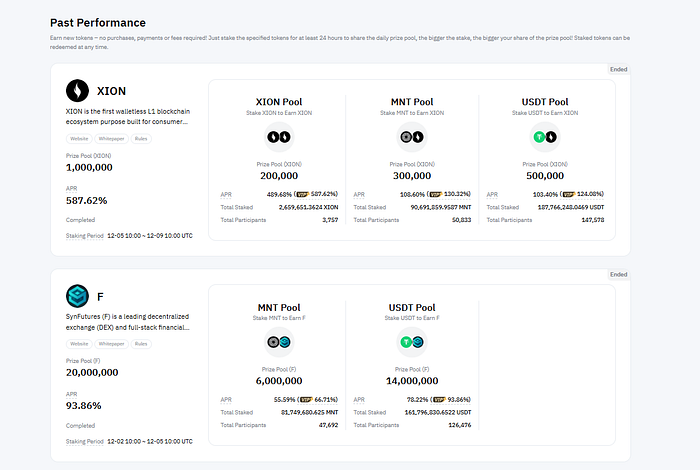Click the XION project title

click(112, 91)
